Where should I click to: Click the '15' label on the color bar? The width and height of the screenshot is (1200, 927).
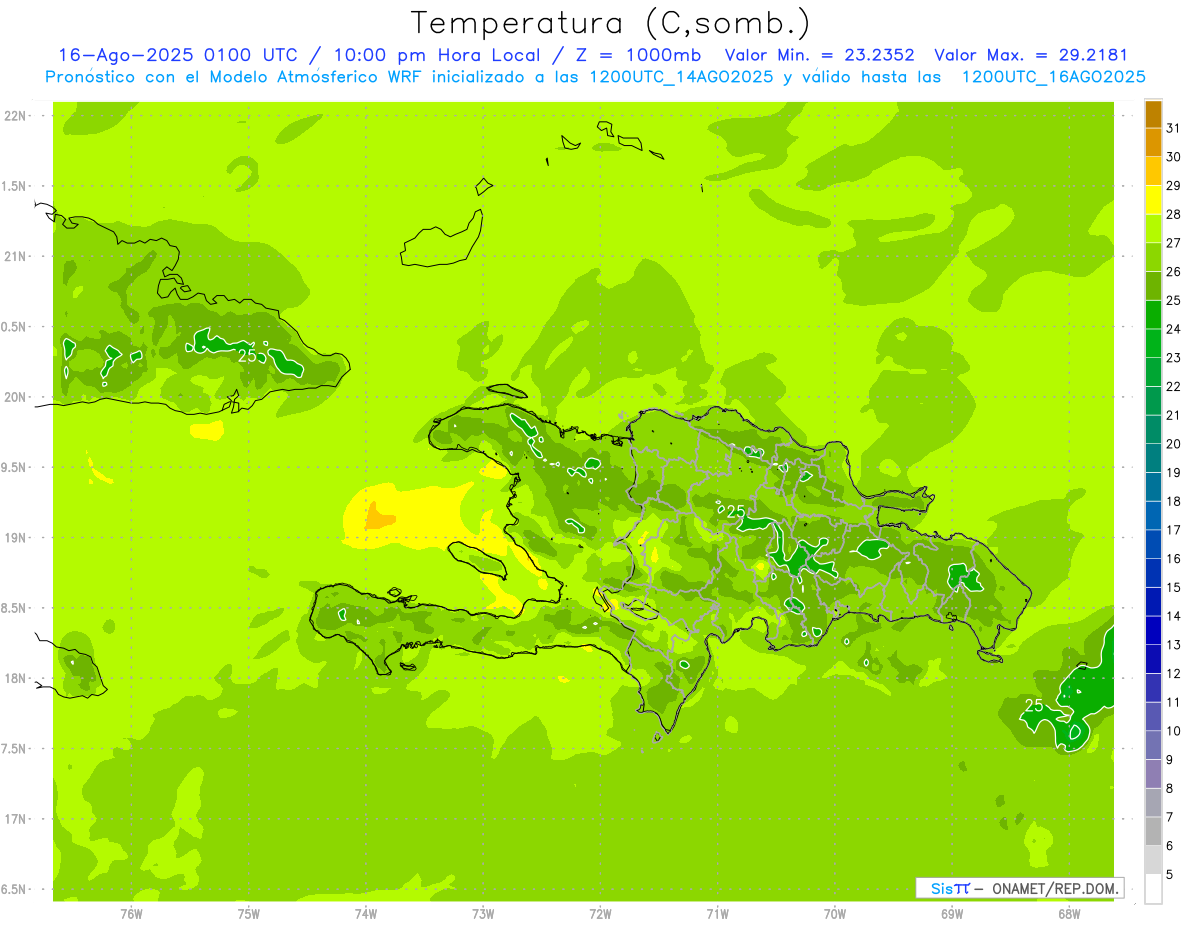(x=1174, y=587)
